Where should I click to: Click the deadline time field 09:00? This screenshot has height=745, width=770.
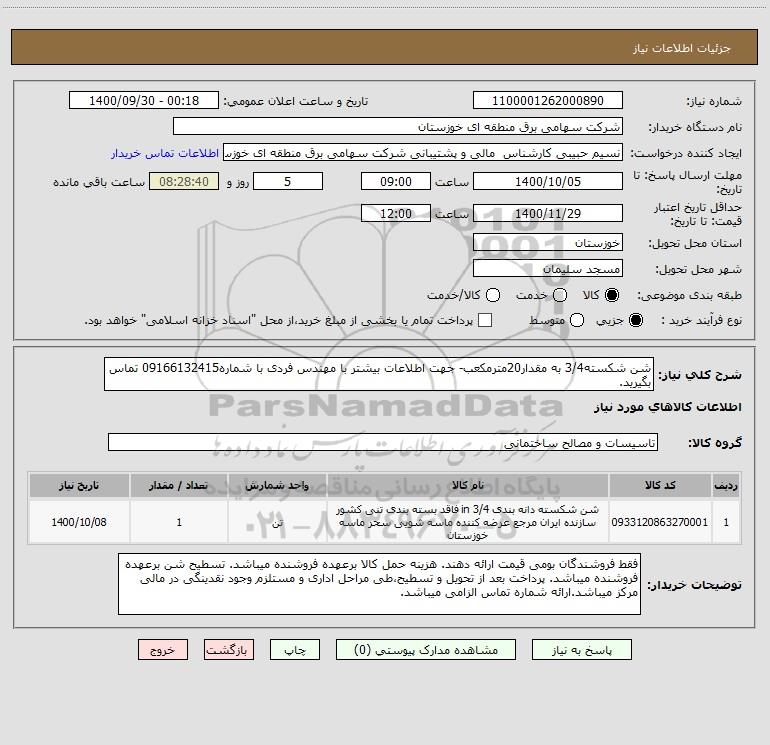396,182
